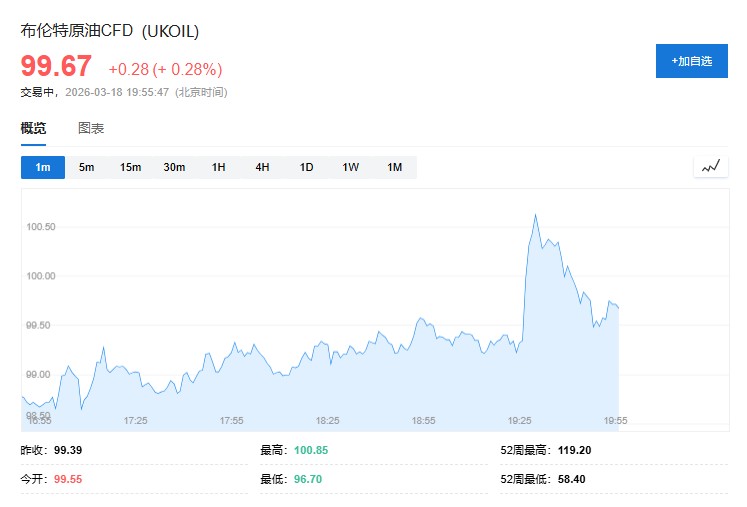The height and width of the screenshot is (507, 747).
Task: Switch to the 1D daily interval
Action: pyautogui.click(x=306, y=167)
